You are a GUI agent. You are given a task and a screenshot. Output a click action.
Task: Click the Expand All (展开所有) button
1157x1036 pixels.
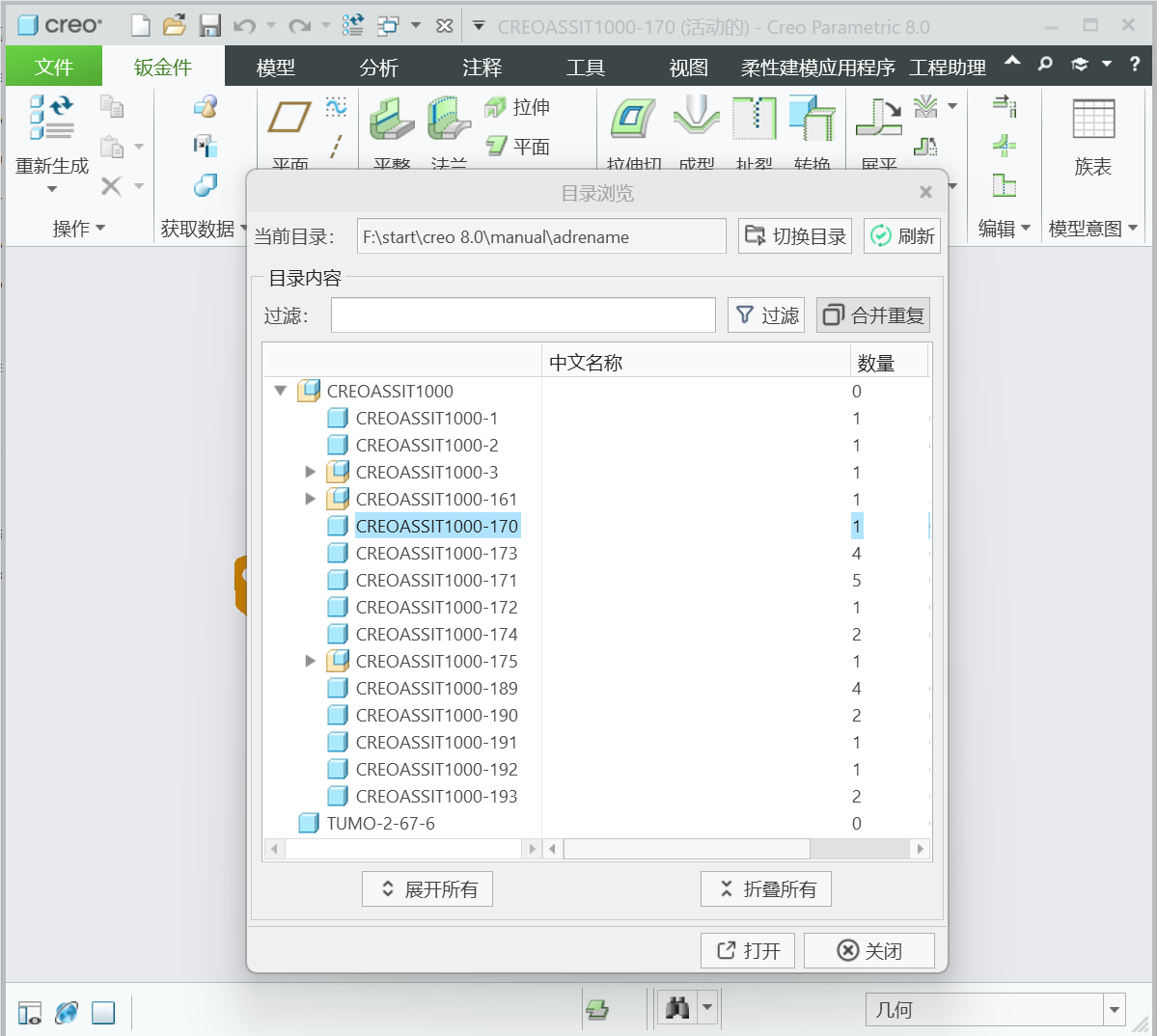tap(427, 889)
